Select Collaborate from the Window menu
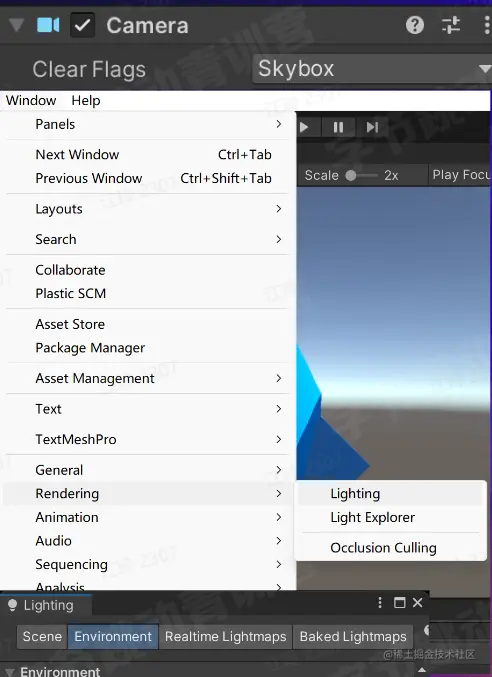492x677 pixels. point(148,270)
